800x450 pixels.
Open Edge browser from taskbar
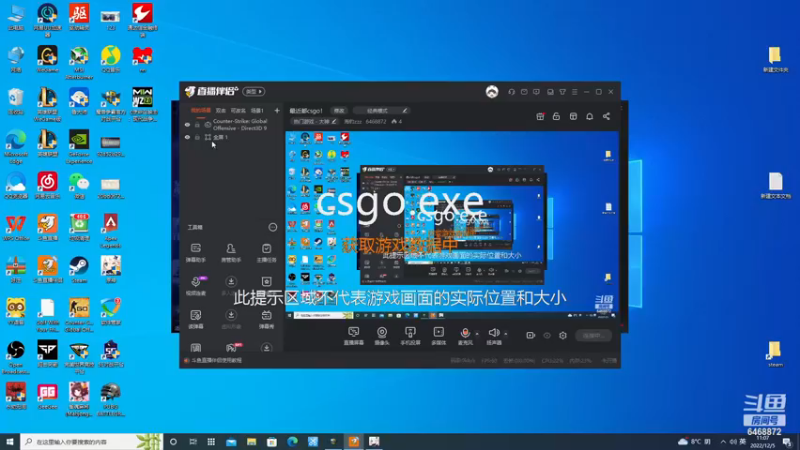tap(292, 441)
